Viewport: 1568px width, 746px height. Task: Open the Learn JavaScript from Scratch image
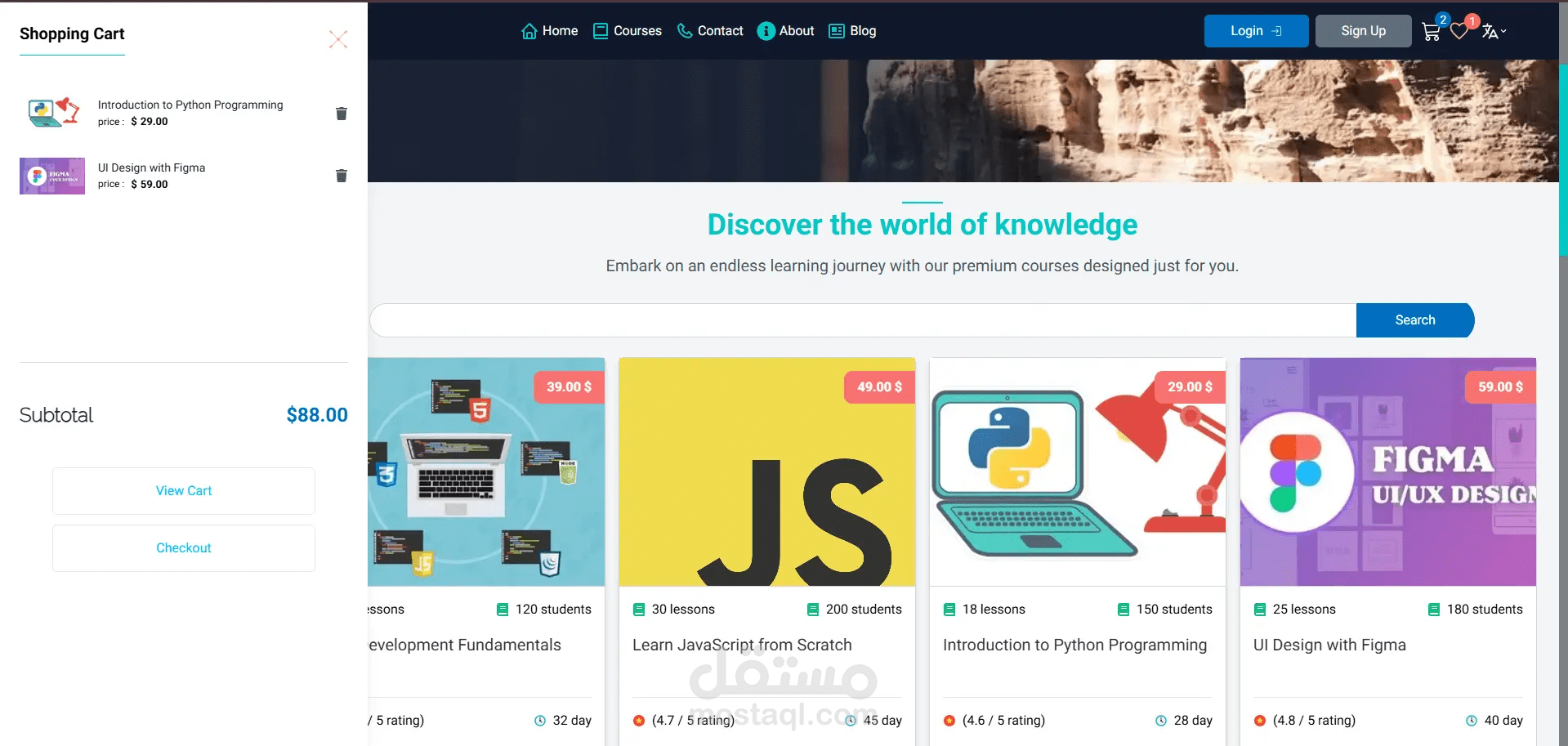[x=767, y=472]
